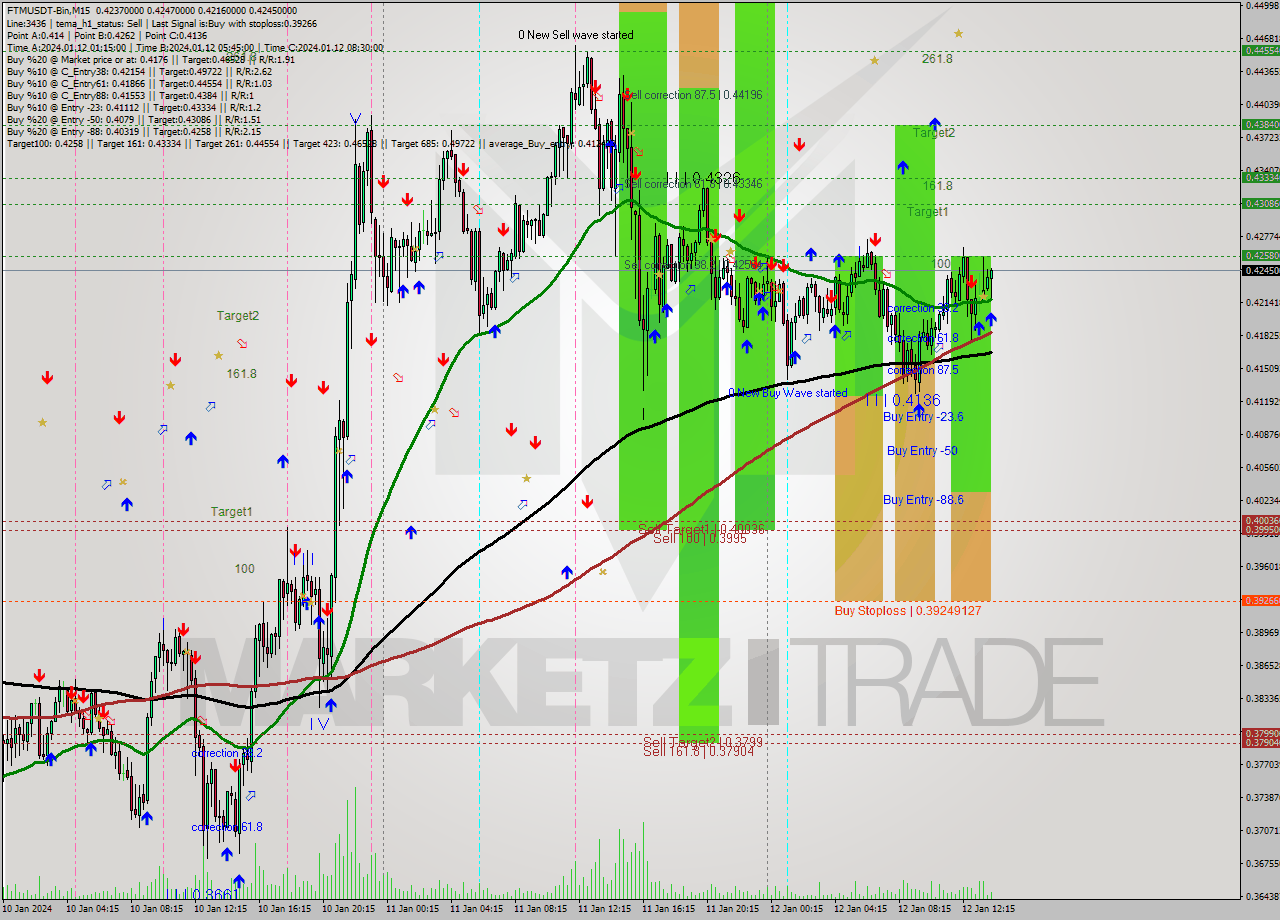
Task: Click the '261.8' Fibonacci label near top
Action: [937, 59]
